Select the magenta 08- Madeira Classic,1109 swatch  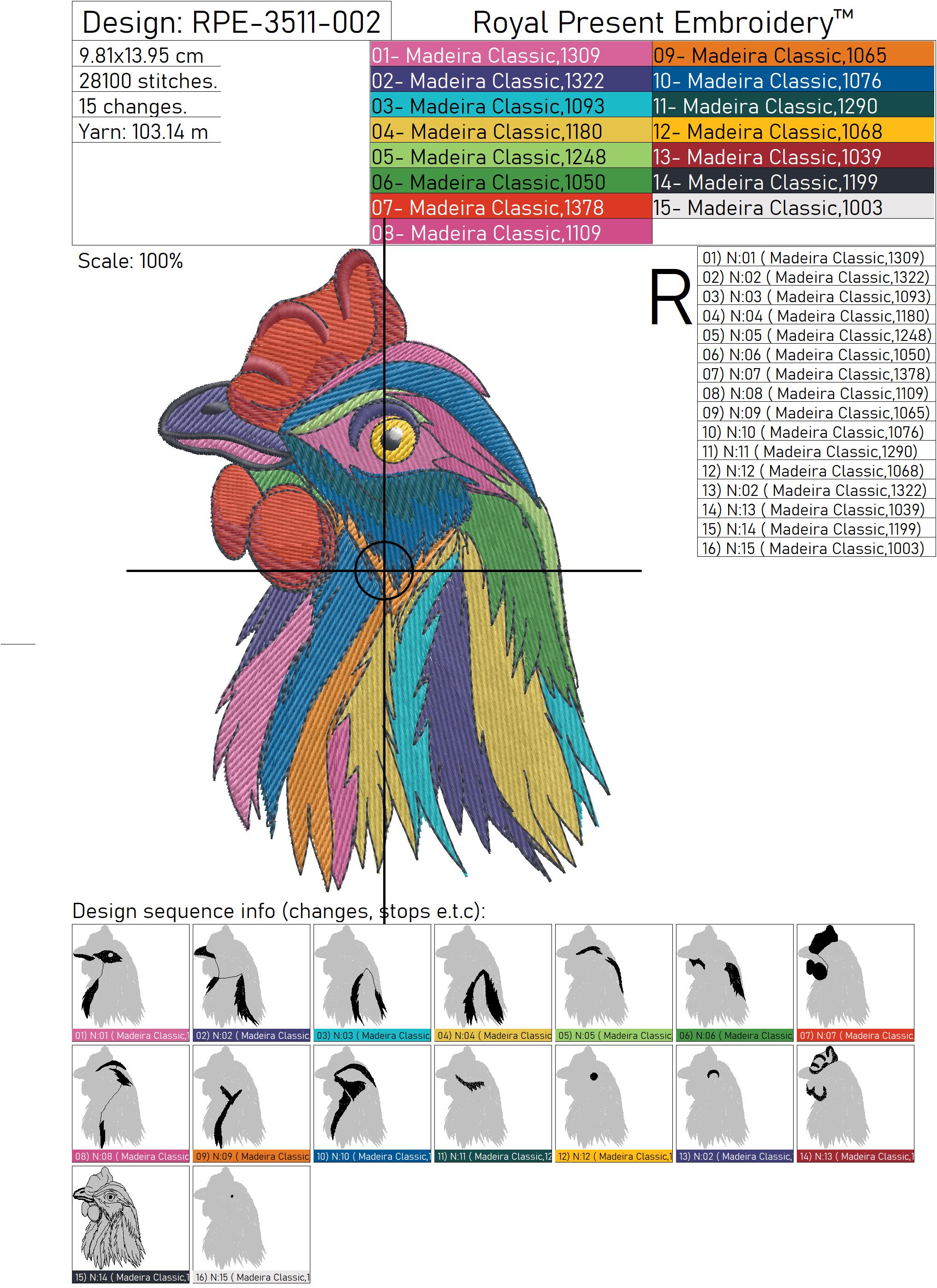pos(511,232)
